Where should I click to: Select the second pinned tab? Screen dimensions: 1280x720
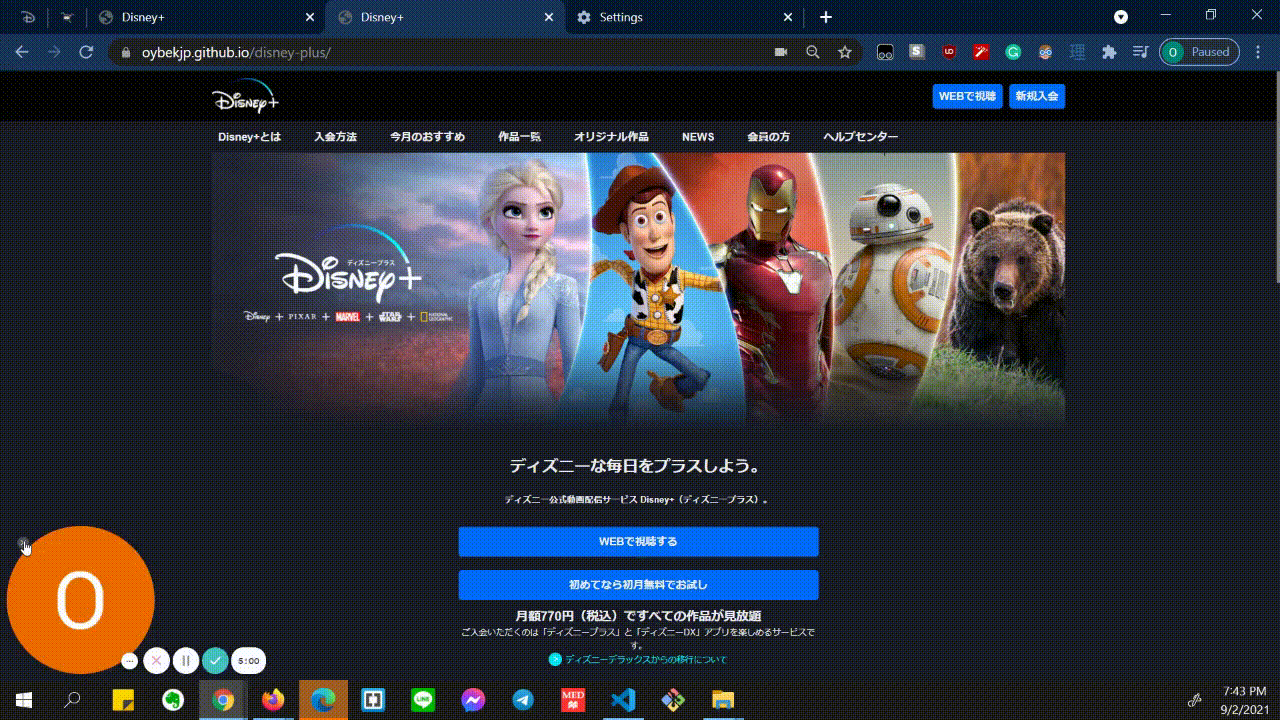[67, 17]
